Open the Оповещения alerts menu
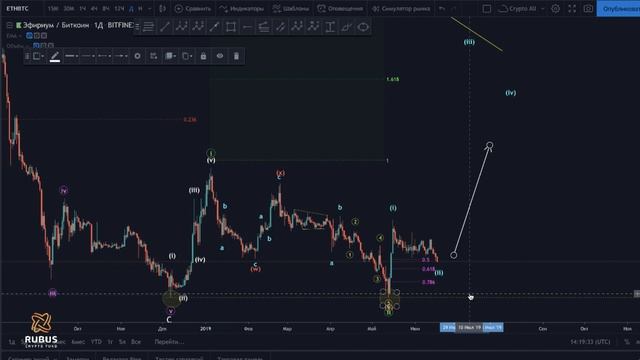 340,9
